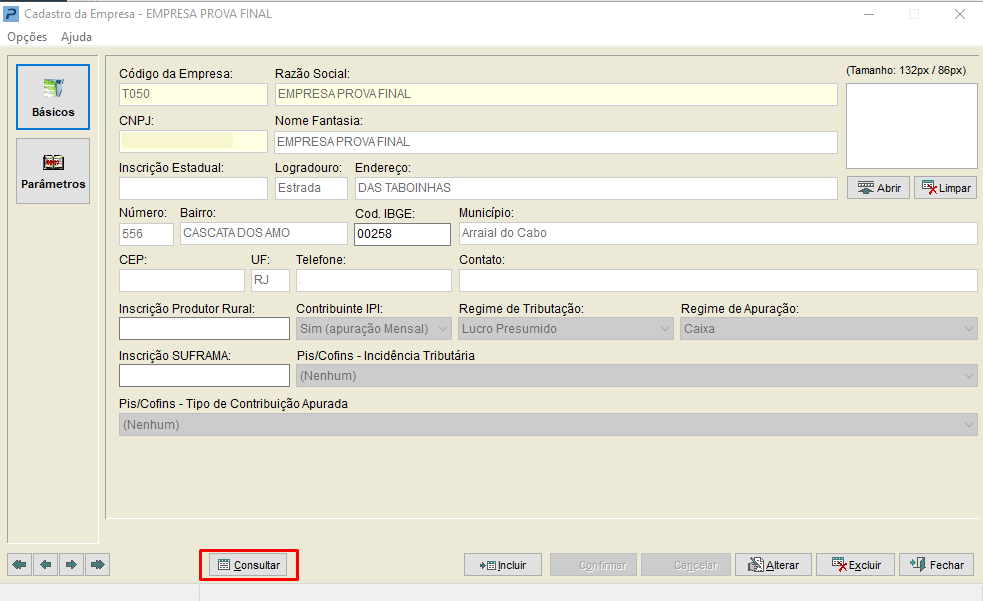Viewport: 983px width, 601px height.
Task: Go to first record arrow
Action: [19, 565]
